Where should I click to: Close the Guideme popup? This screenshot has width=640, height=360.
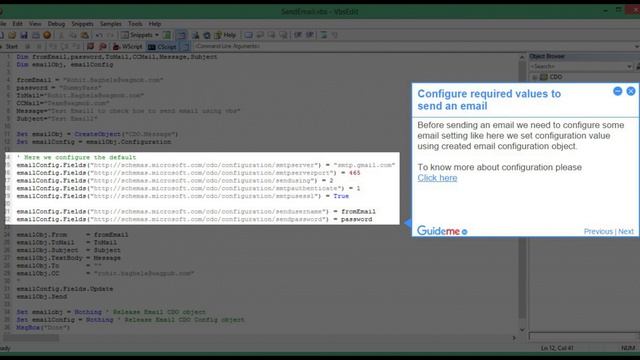click(631, 91)
